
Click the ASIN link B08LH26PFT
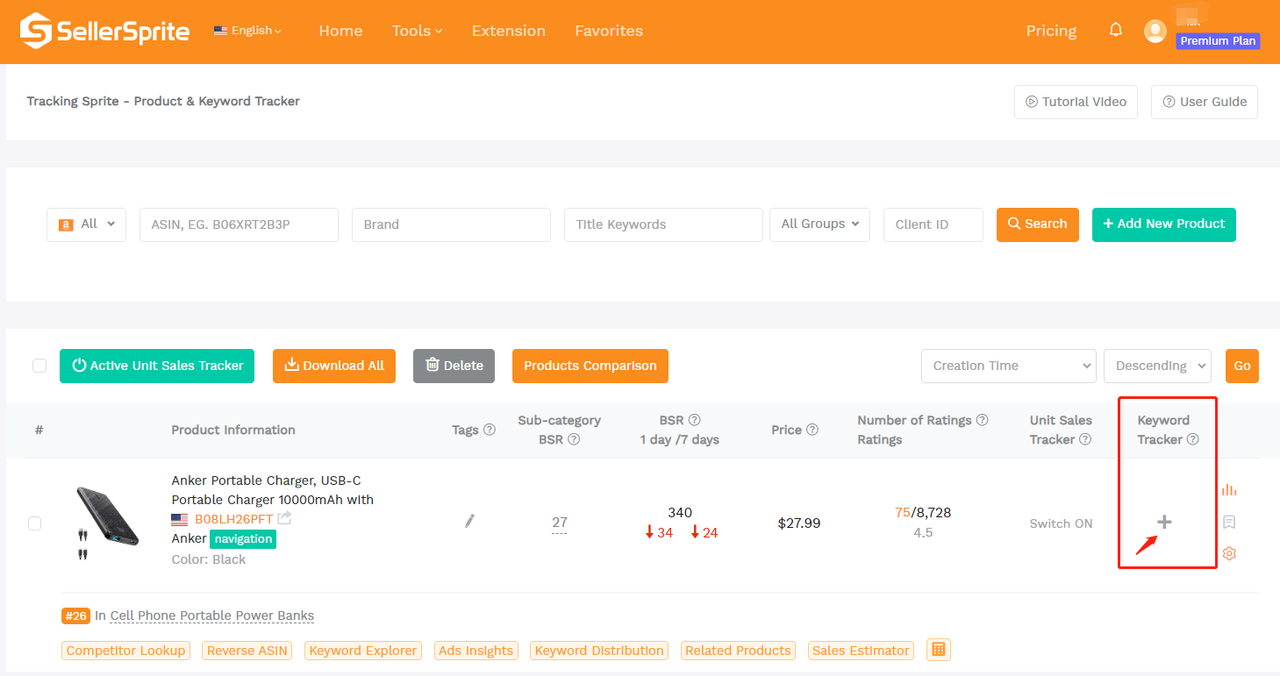pos(234,520)
